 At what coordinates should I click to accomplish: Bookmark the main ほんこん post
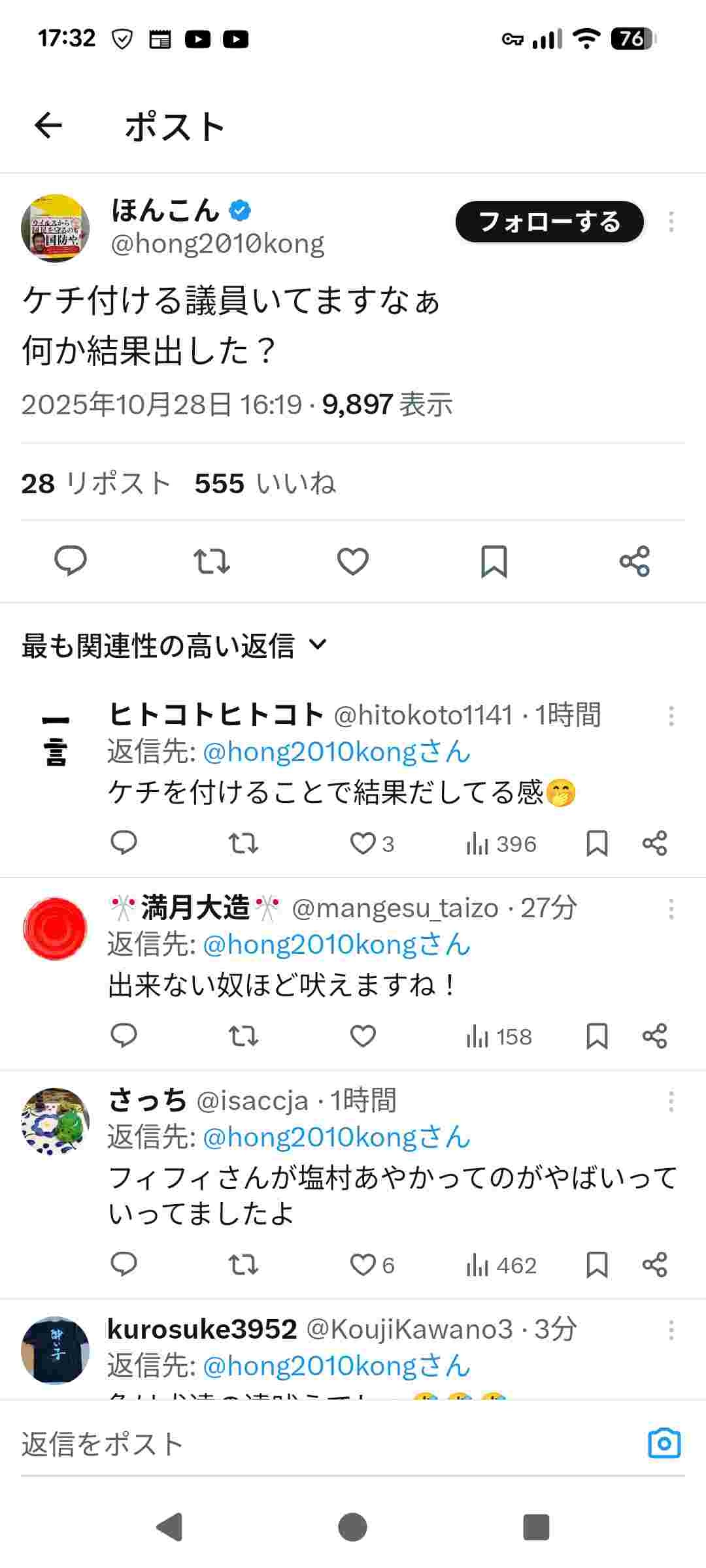494,561
